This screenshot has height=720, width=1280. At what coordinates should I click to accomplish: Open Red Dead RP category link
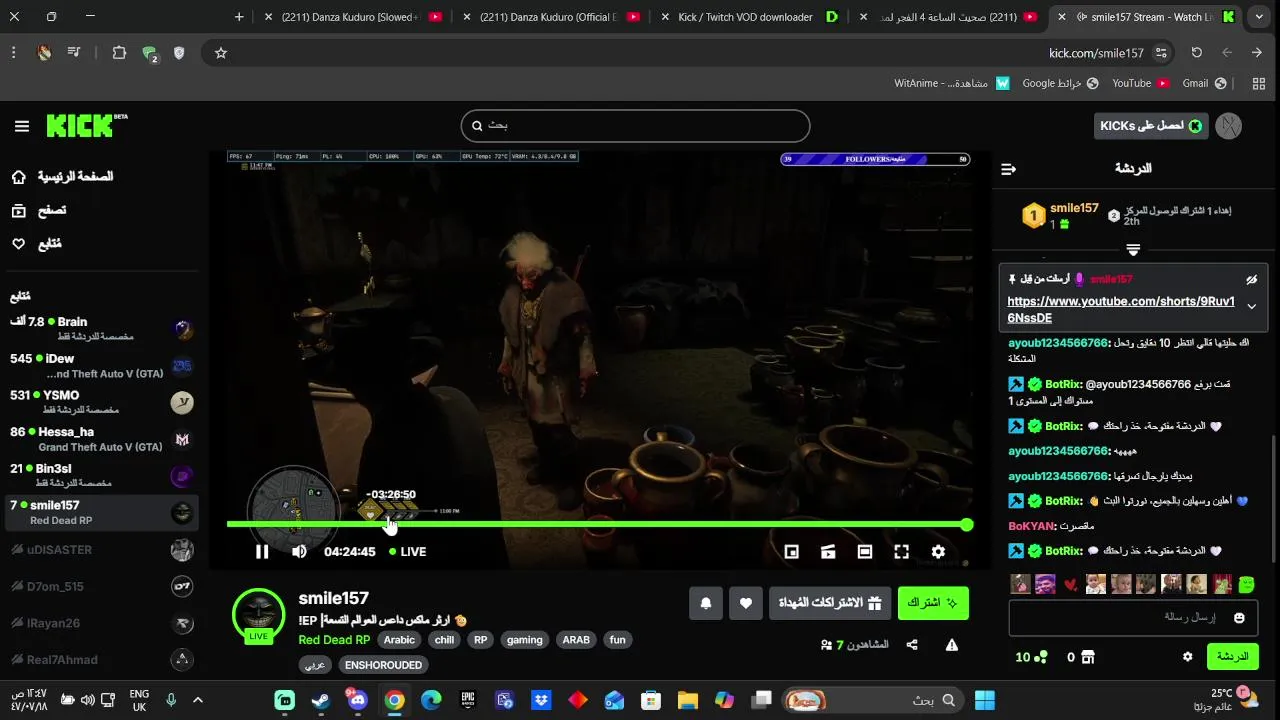tap(334, 640)
